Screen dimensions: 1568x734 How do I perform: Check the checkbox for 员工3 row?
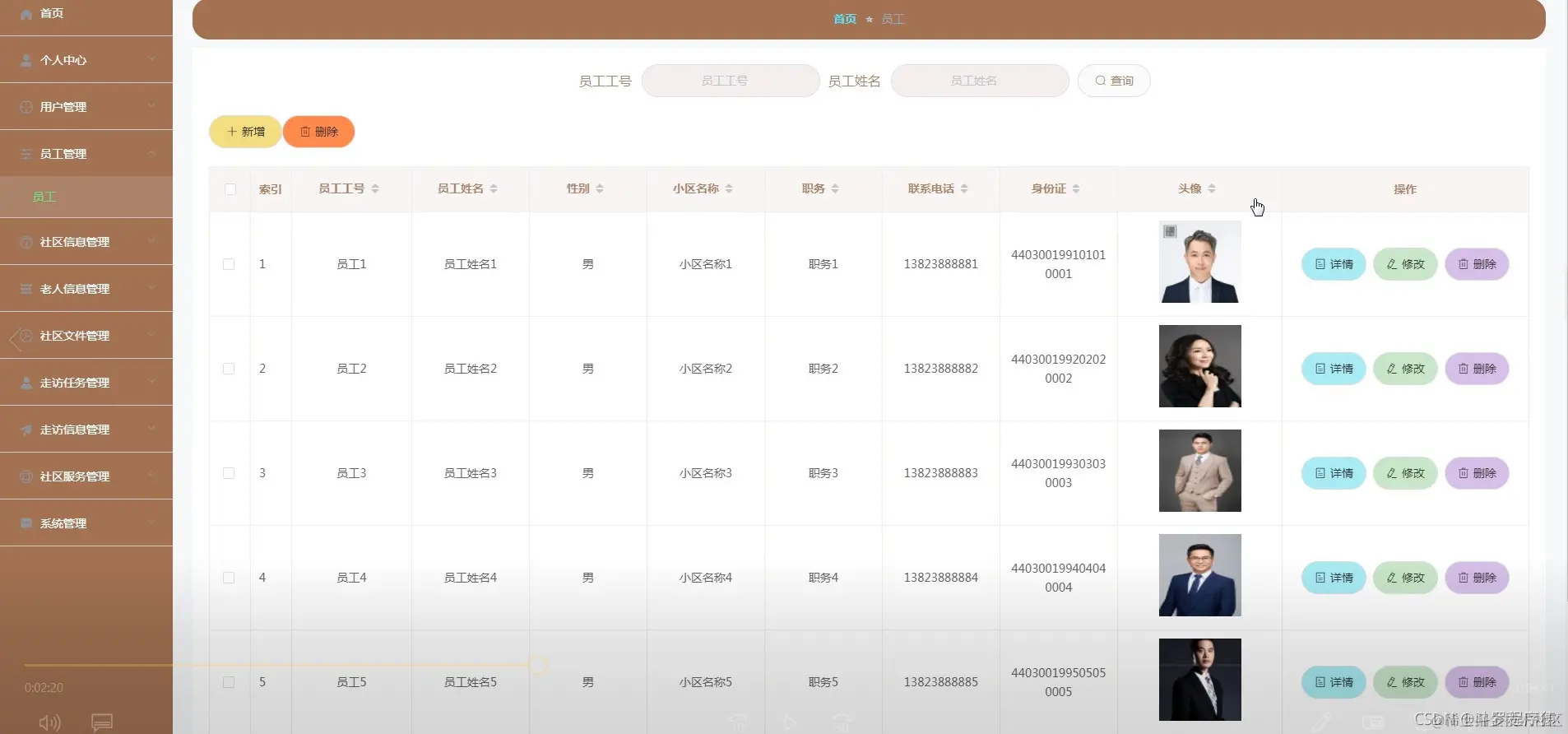229,473
